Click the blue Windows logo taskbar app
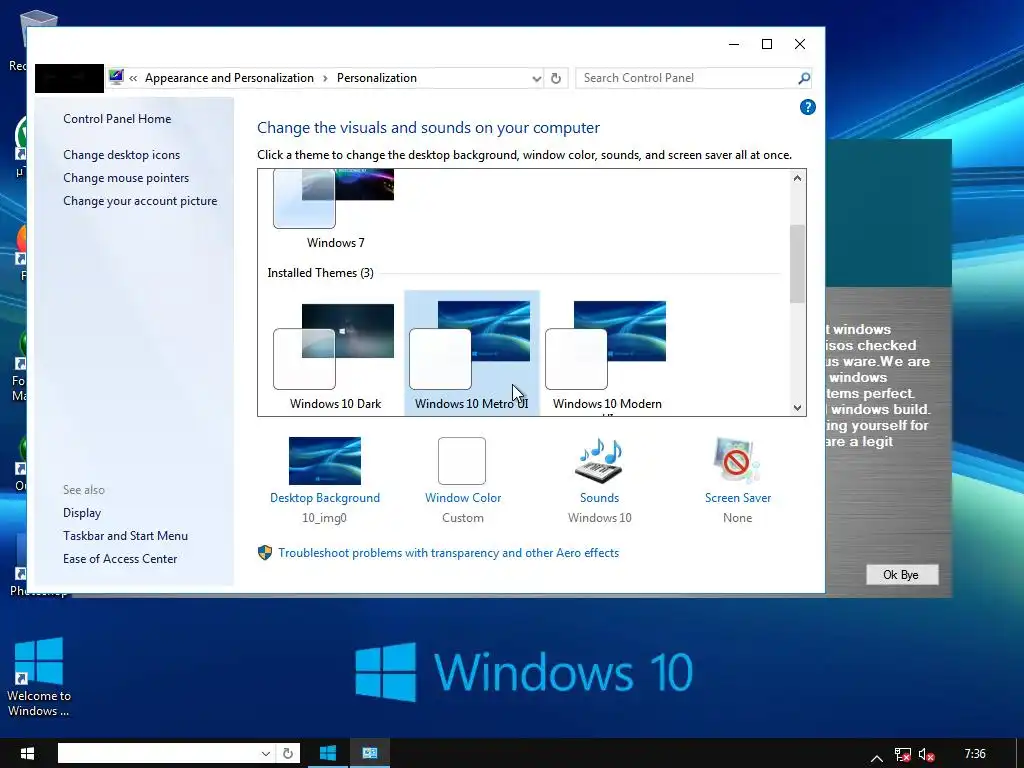The height and width of the screenshot is (768, 1024). [x=328, y=753]
